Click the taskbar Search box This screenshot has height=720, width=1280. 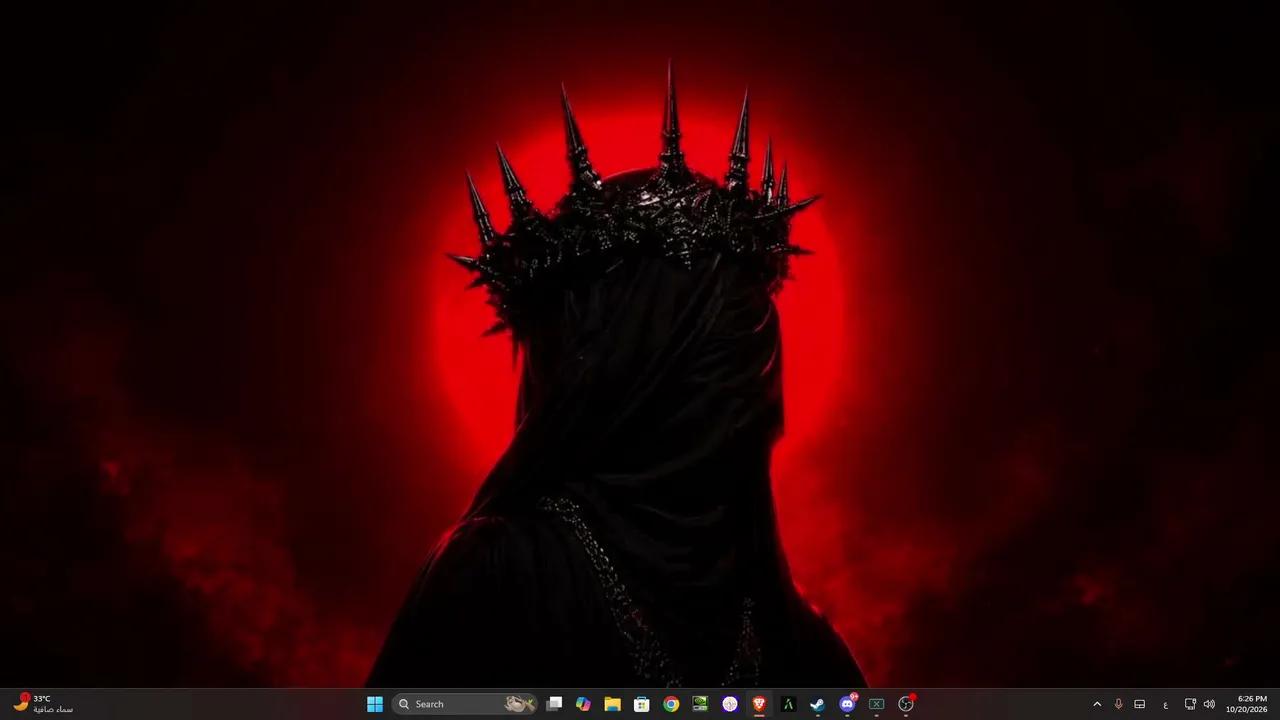coord(465,704)
